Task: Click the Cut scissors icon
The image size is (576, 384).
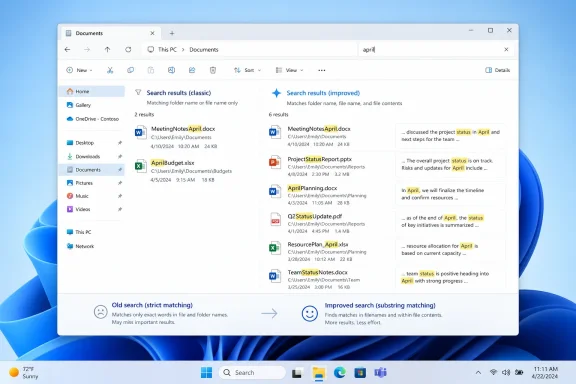Action: coord(110,70)
